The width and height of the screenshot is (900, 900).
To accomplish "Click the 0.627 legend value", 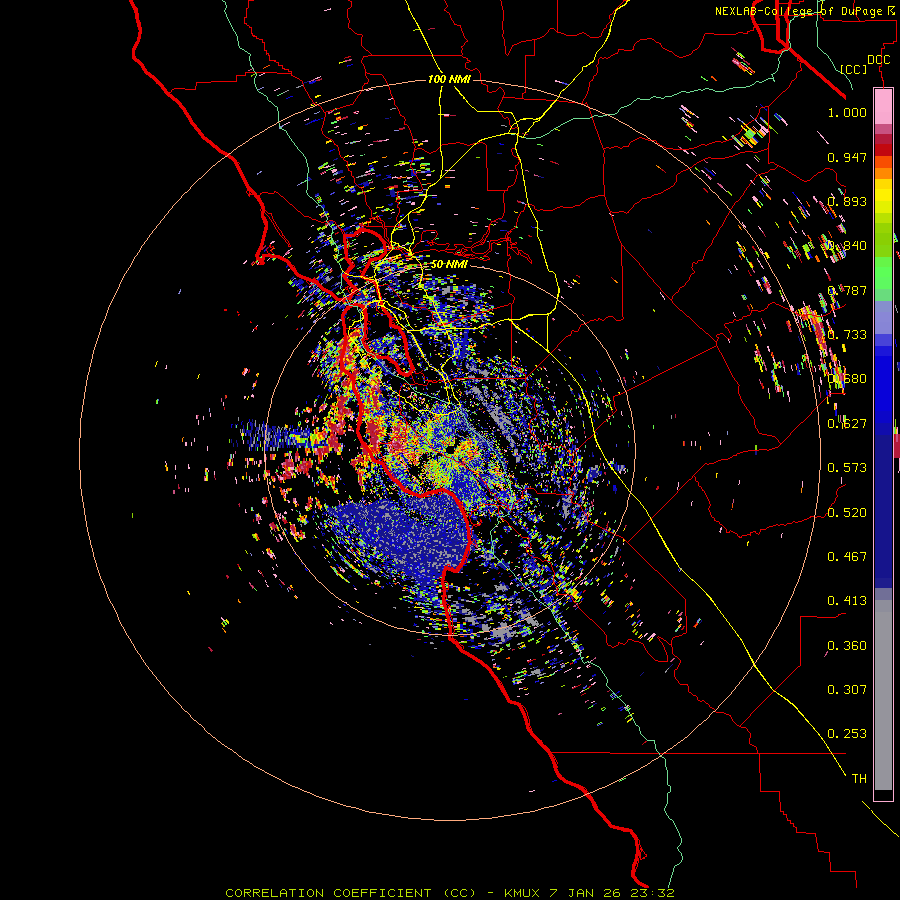I will tap(847, 424).
